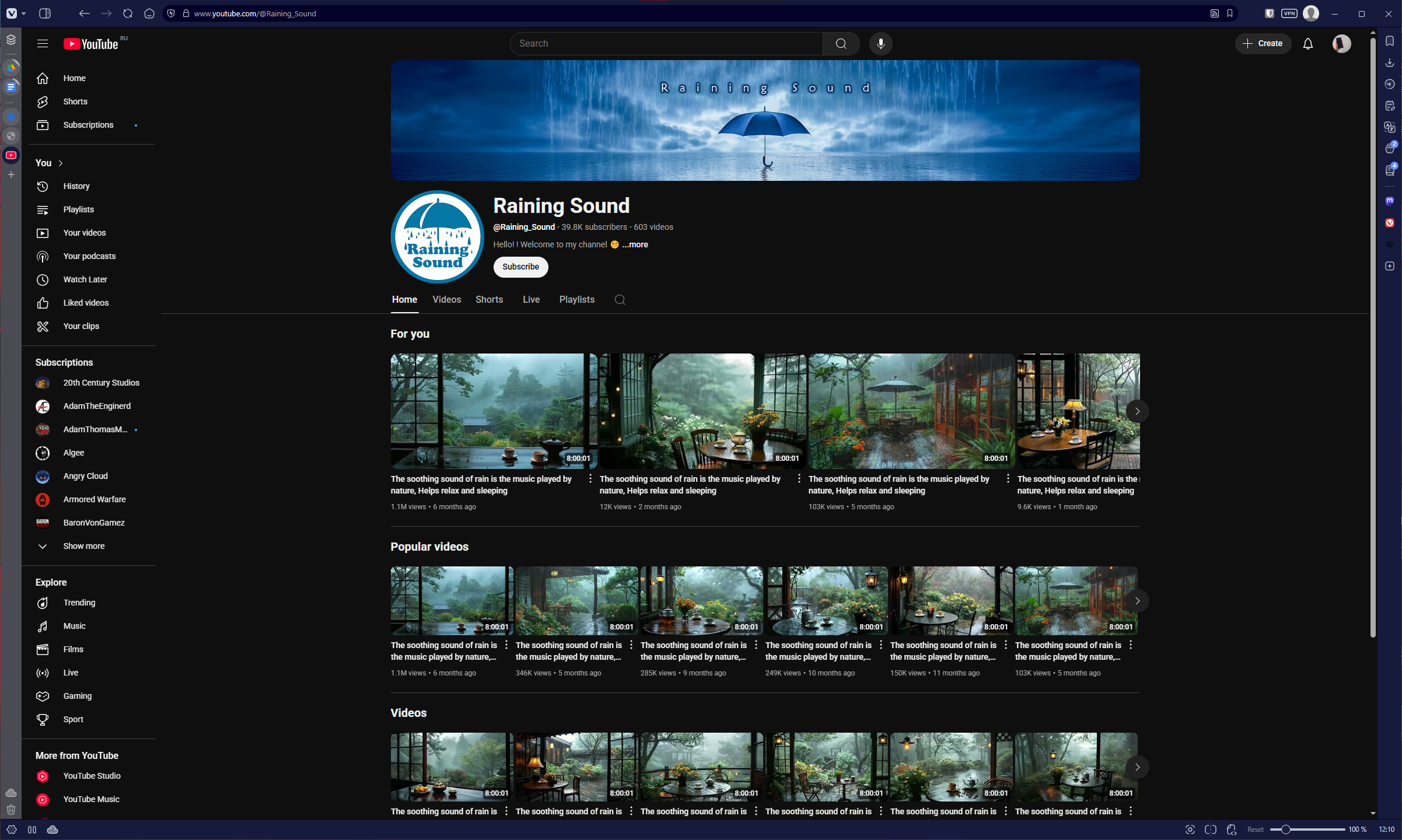Click the page vertical scrollbar
This screenshot has width=1402, height=840.
coord(1373,338)
